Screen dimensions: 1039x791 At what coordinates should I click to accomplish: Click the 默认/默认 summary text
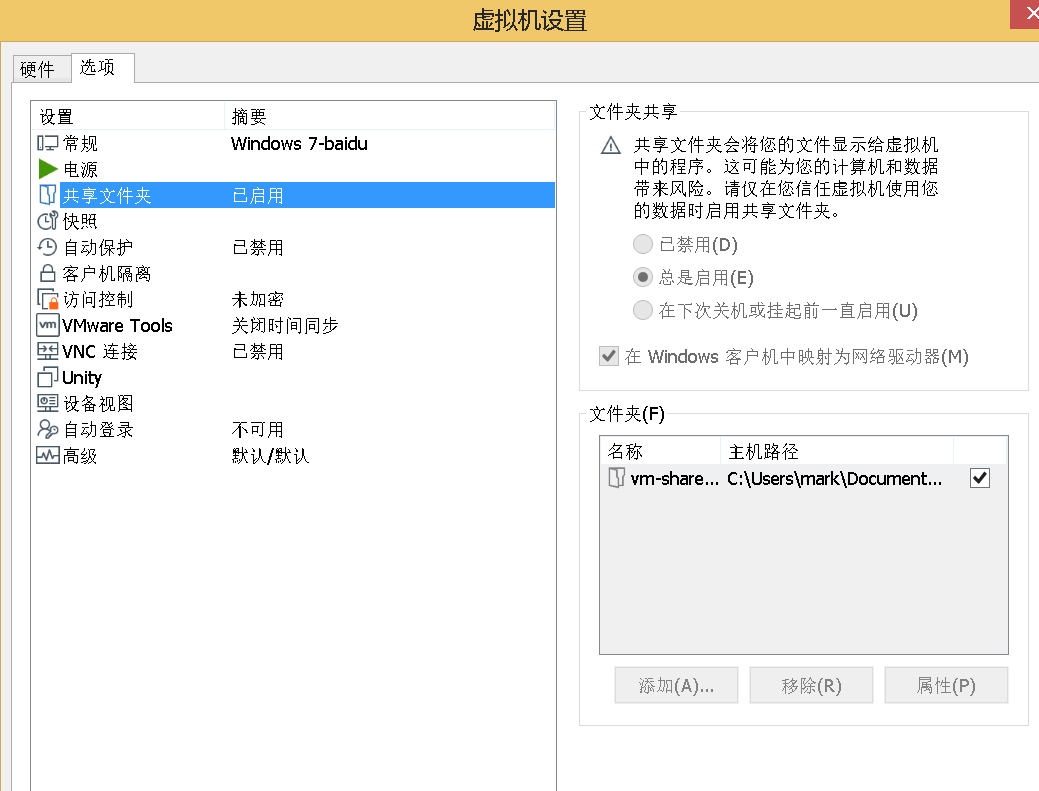click(270, 455)
